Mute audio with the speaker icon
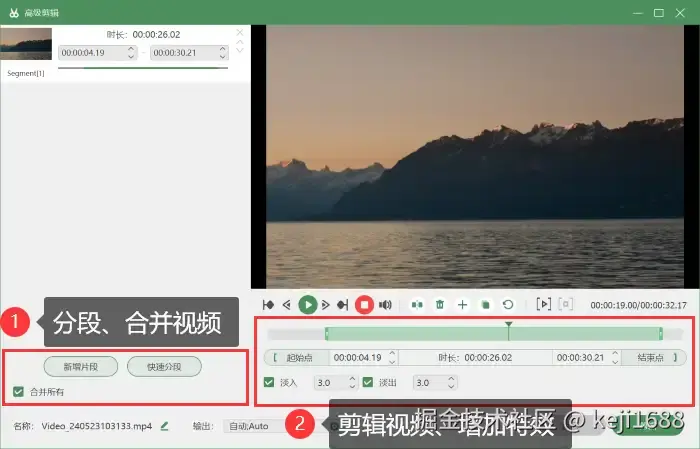This screenshot has height=449, width=700. click(385, 305)
